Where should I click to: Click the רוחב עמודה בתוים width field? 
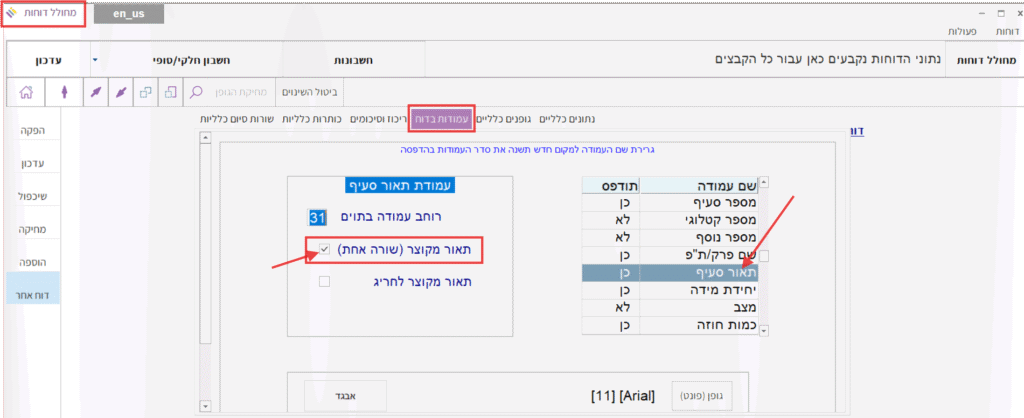[317, 217]
